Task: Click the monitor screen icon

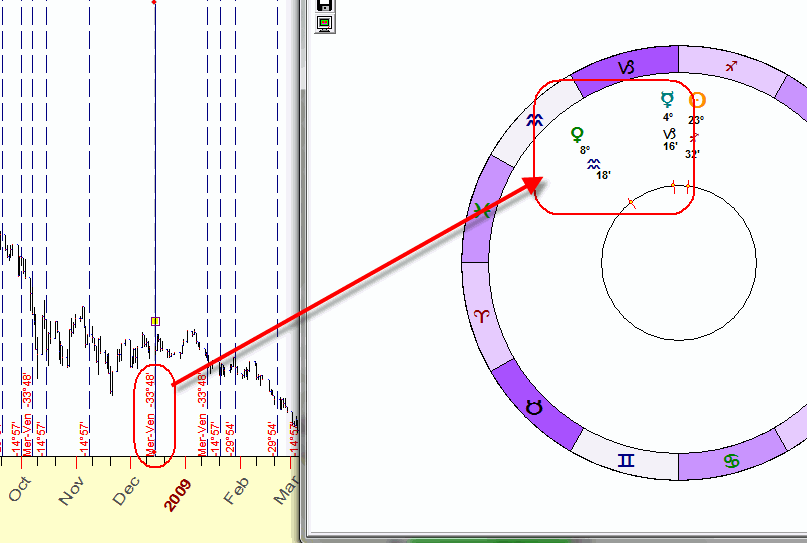Action: [323, 23]
